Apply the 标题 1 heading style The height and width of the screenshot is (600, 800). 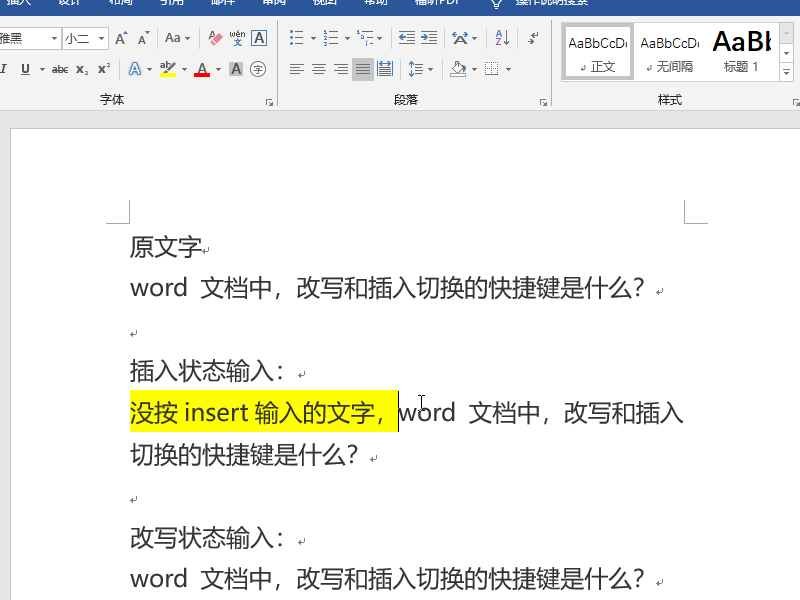pyautogui.click(x=741, y=53)
